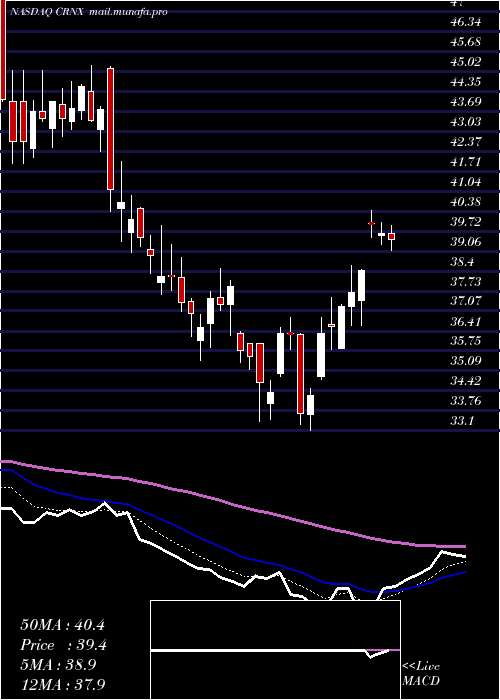Select the 35.09 price axis label
Screen dimensions: 500x700
click(x=467, y=361)
